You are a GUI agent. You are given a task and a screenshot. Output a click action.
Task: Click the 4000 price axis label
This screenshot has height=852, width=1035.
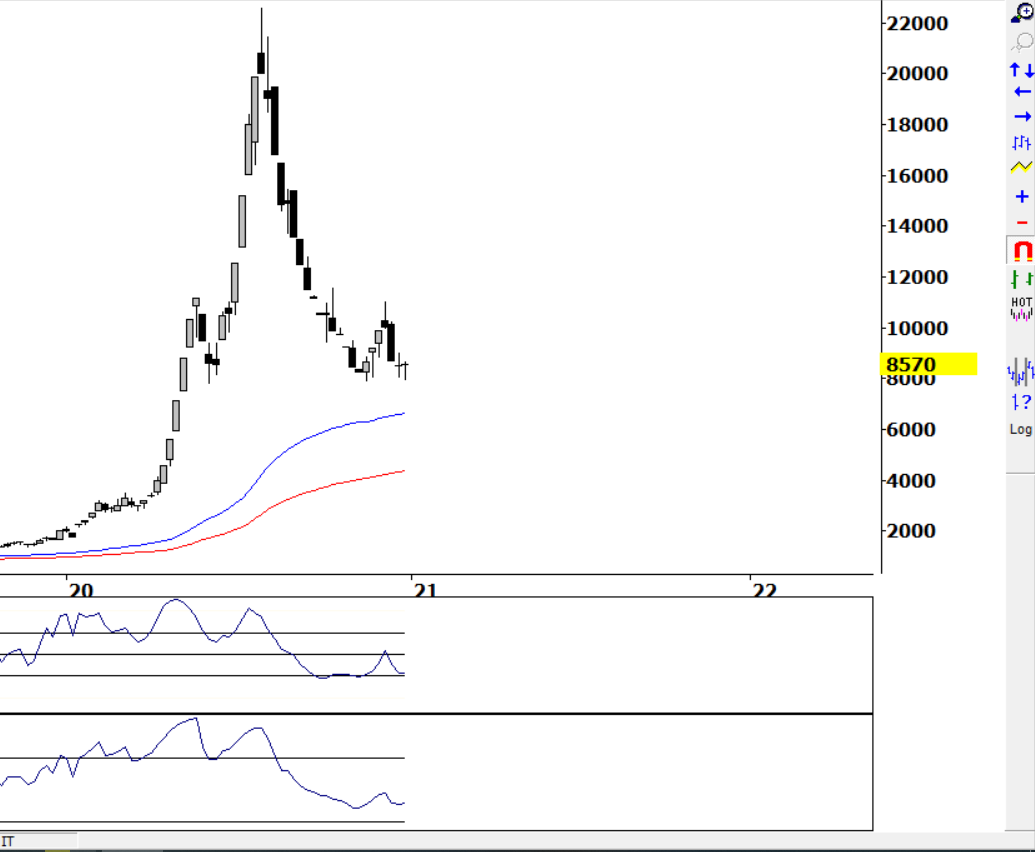pos(911,481)
